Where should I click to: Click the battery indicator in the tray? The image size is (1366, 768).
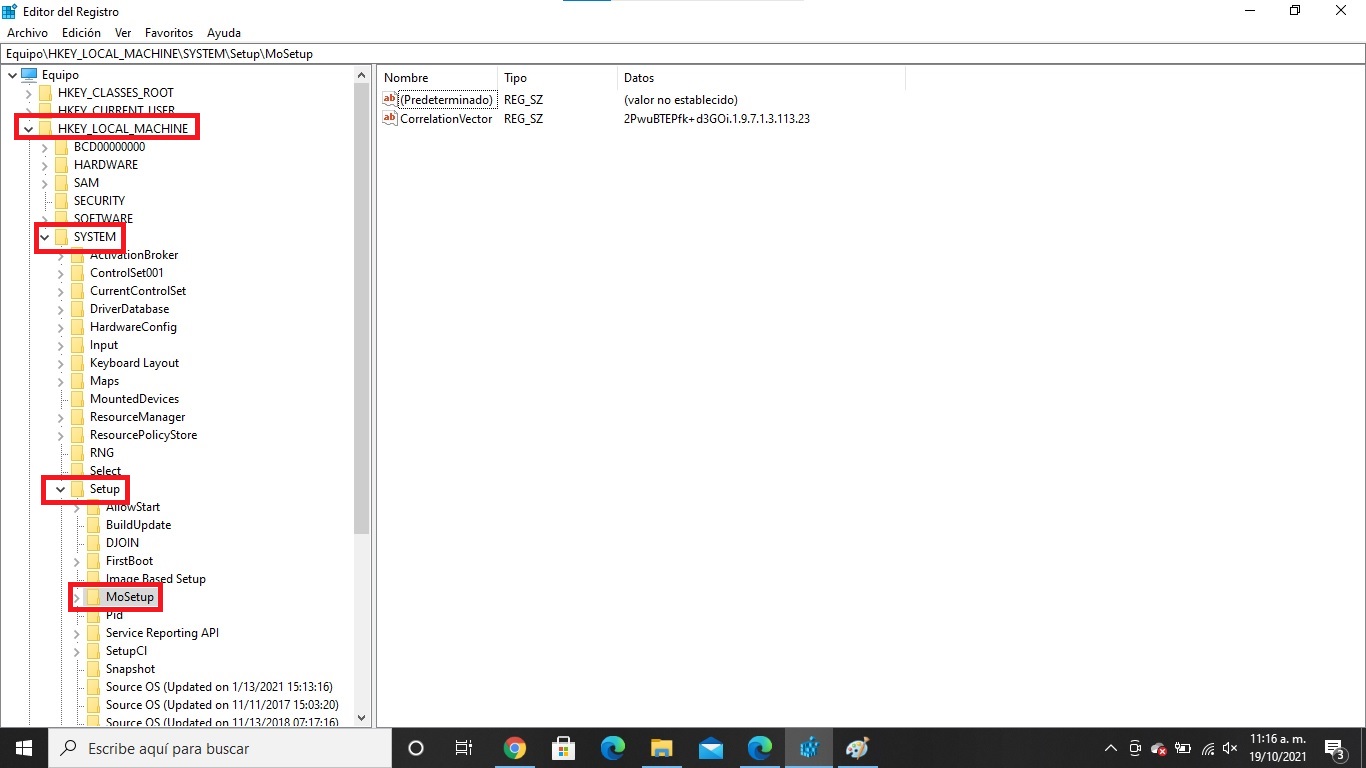[1182, 747]
